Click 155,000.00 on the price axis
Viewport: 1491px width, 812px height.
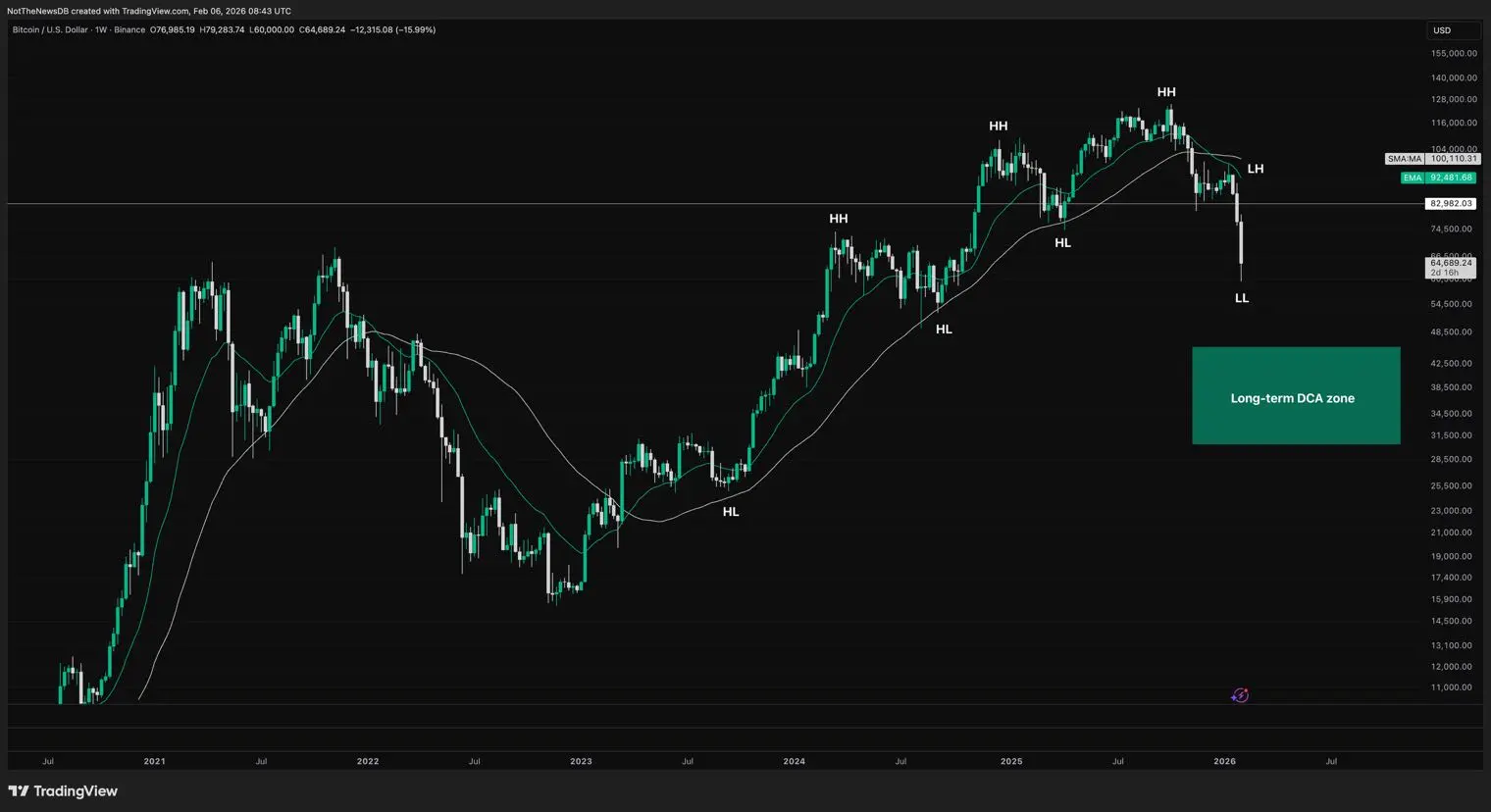[x=1454, y=53]
